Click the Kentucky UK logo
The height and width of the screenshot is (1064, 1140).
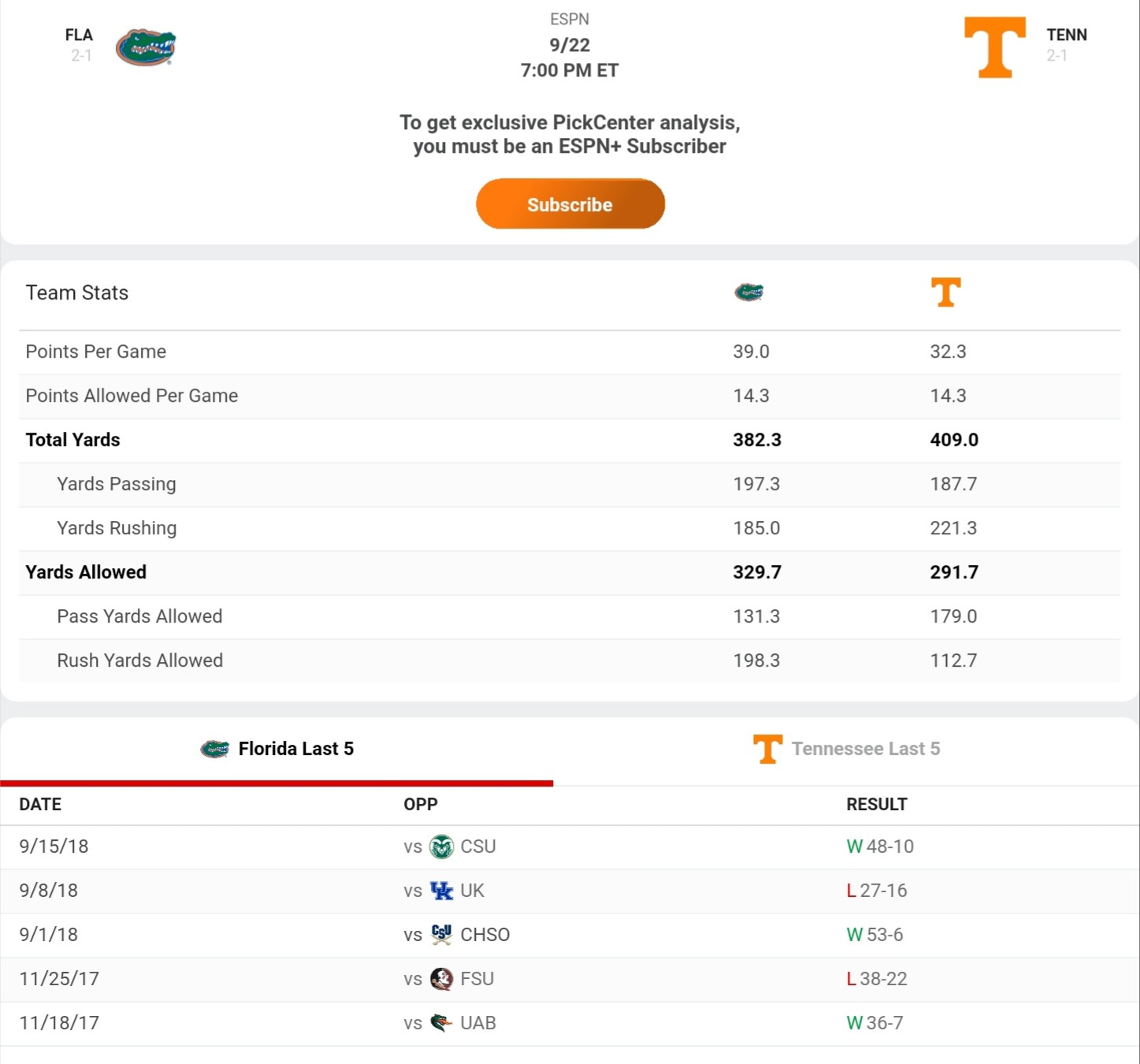441,891
